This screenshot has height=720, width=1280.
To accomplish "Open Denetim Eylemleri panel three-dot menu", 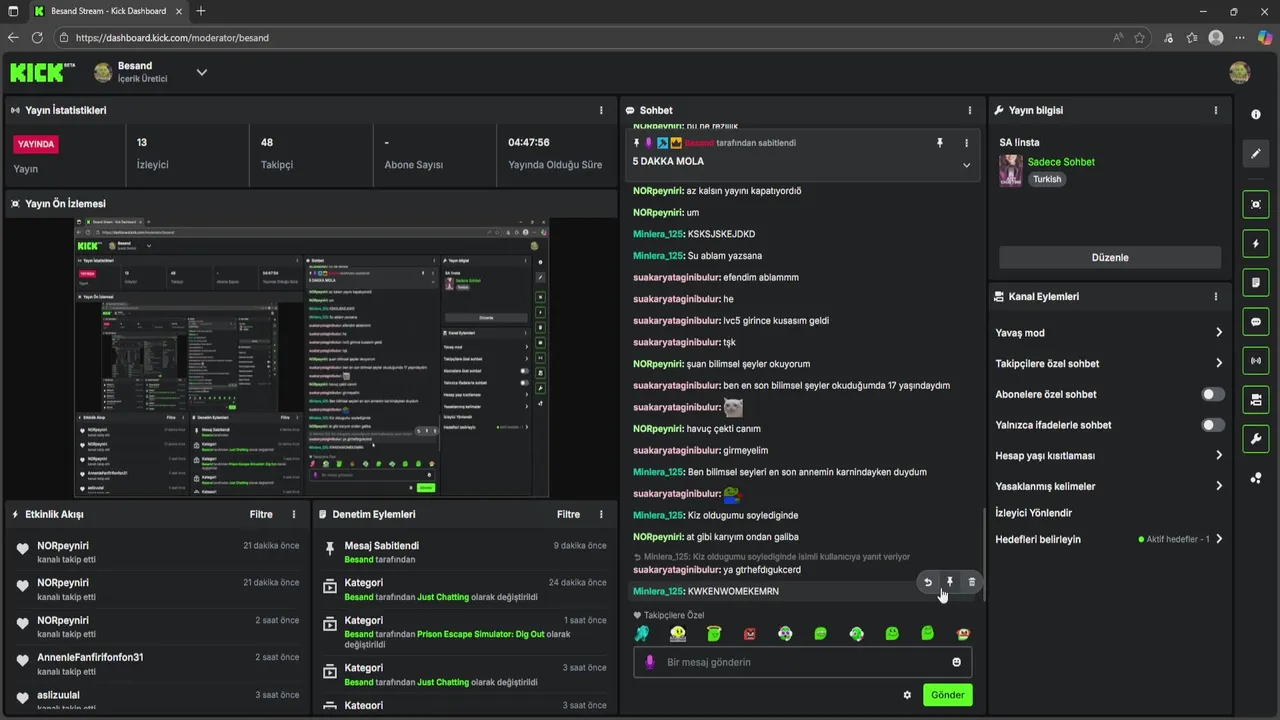I will tap(601, 514).
